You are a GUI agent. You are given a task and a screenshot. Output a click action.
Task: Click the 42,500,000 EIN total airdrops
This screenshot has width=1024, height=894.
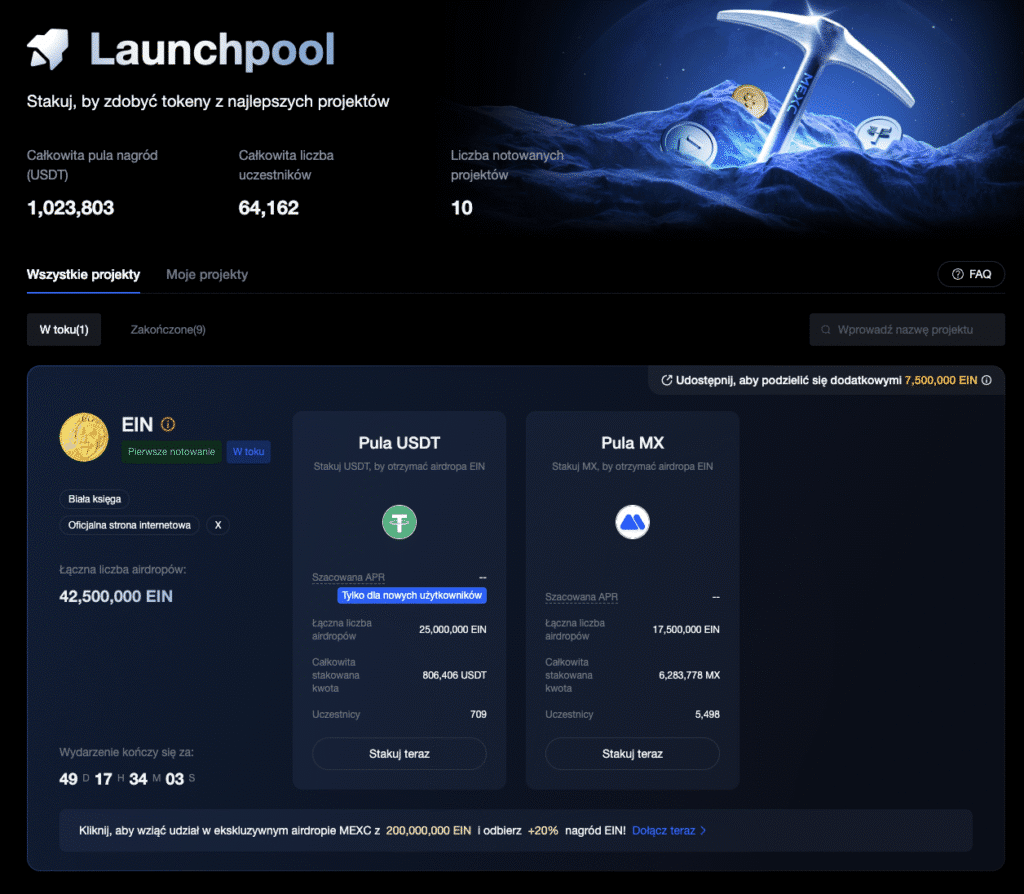tap(116, 596)
